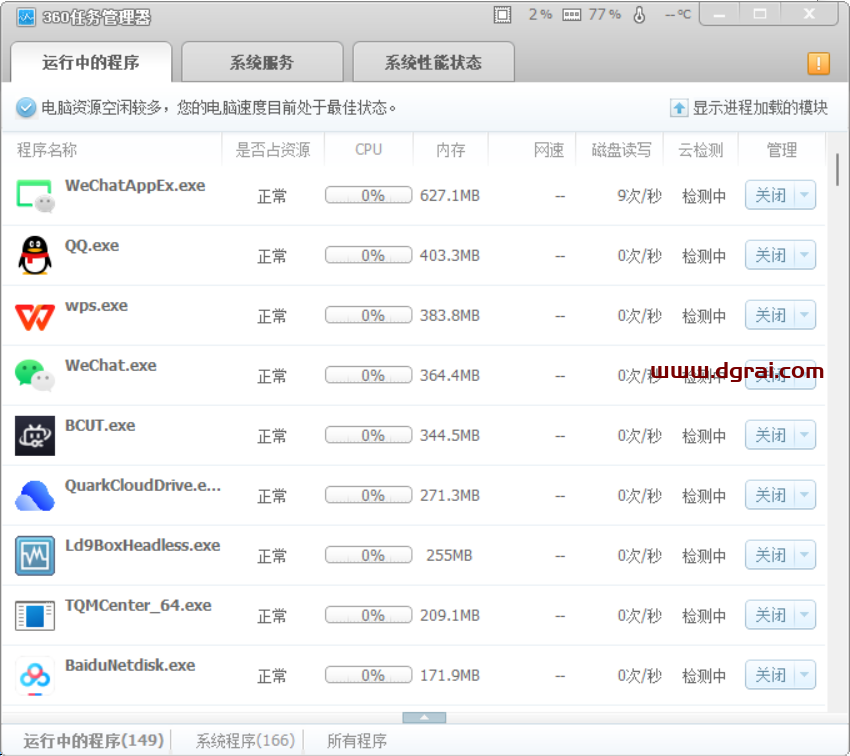
Task: Select the 运行中的程序(149) bottom tab
Action: 93,740
